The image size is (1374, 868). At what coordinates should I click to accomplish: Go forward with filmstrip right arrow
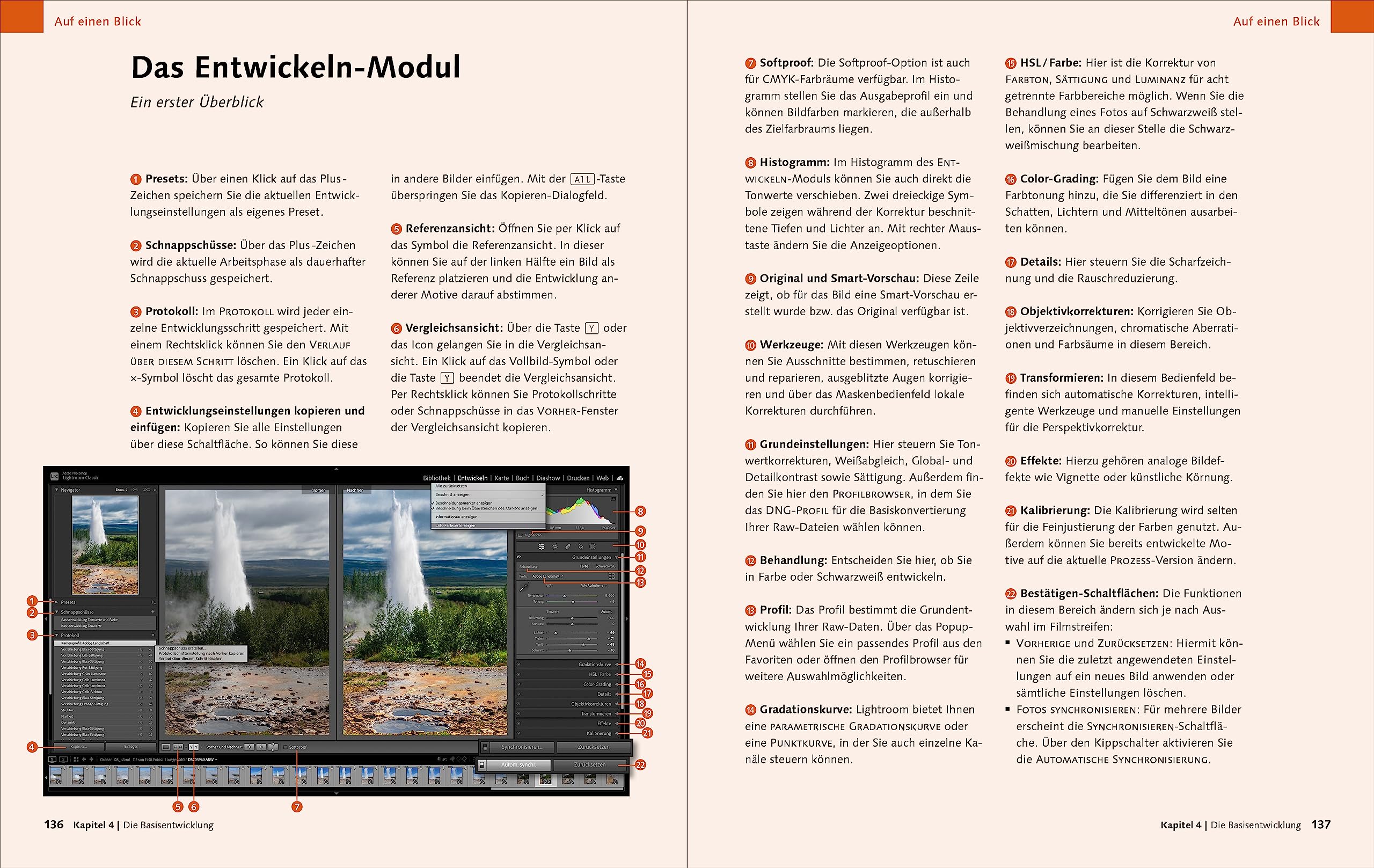click(x=92, y=760)
